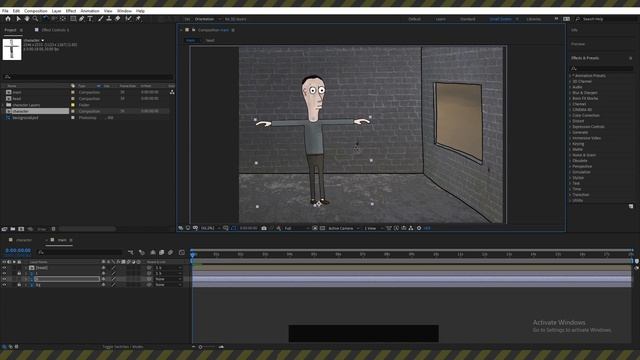Select the Clone Stamp tool

tap(109, 19)
